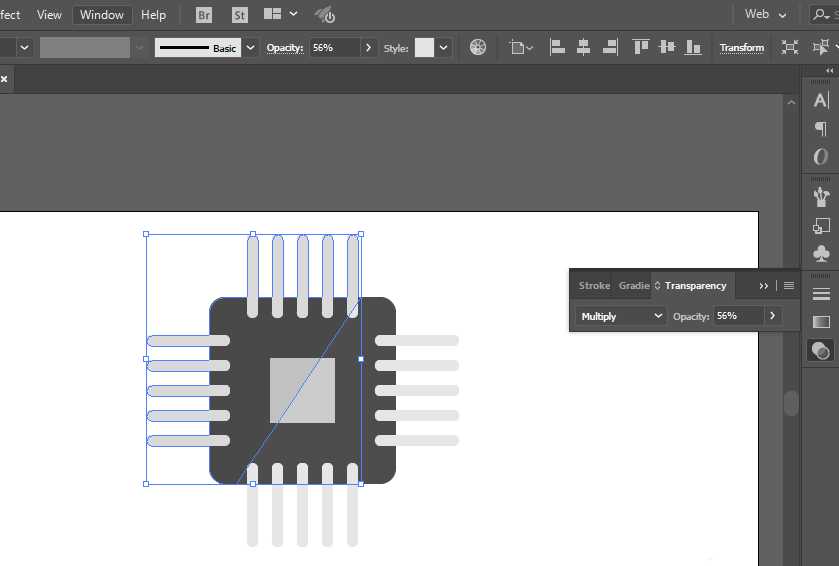Expand the Basic brush definition dropdown
The image size is (839, 566).
pos(250,48)
